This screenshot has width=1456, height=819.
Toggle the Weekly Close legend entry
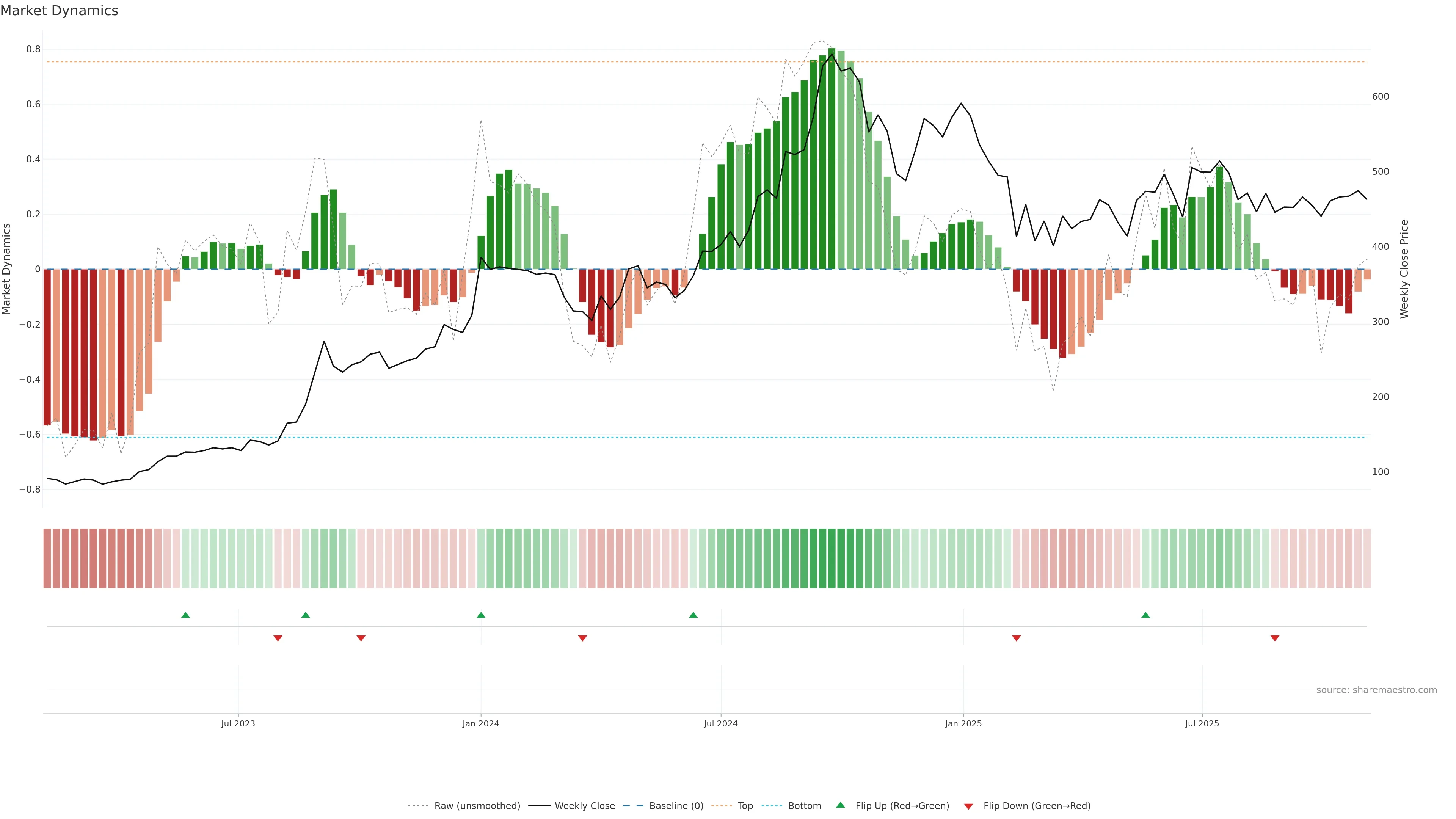(x=584, y=806)
